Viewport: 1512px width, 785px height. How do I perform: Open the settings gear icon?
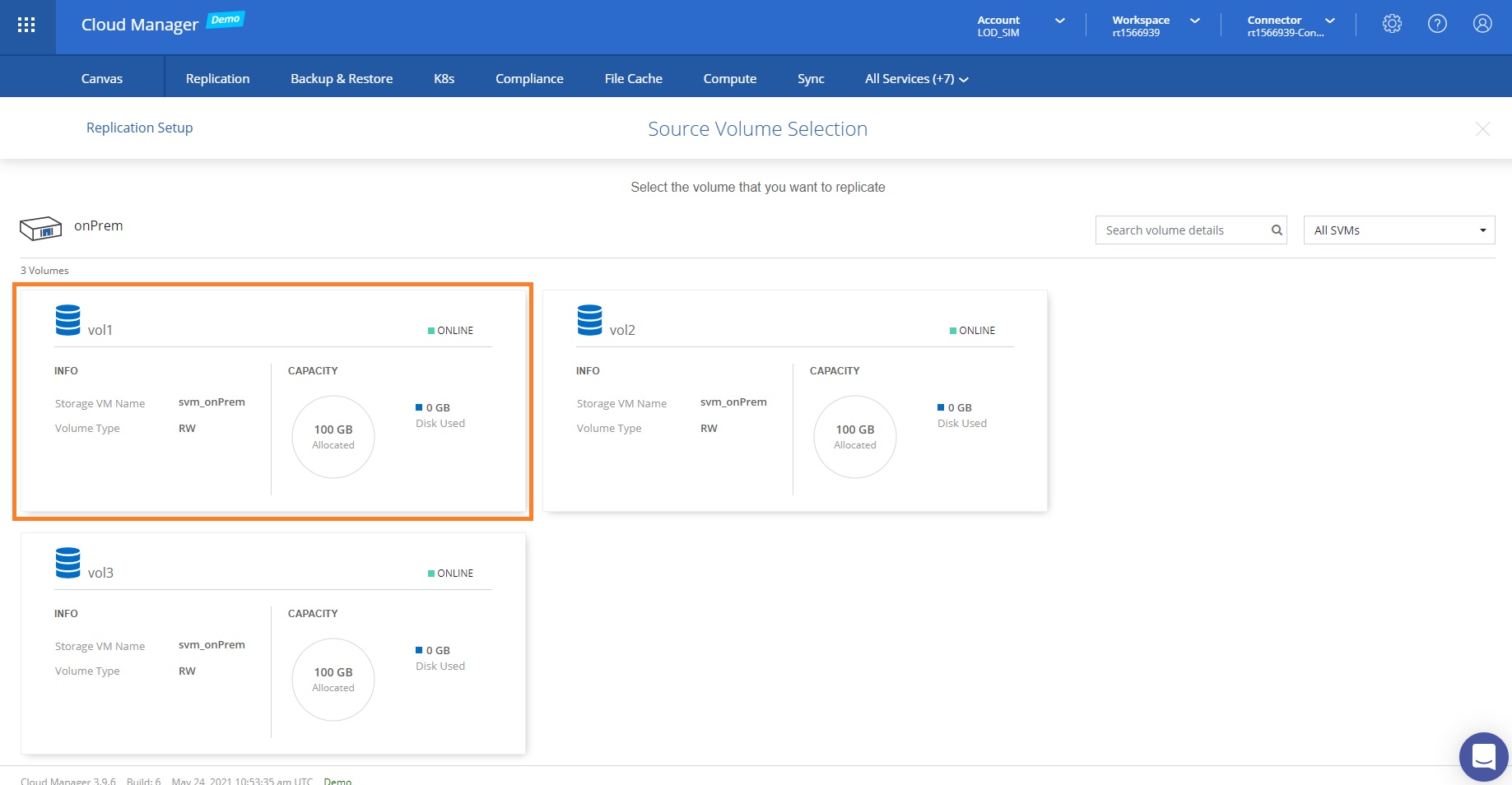[1392, 24]
